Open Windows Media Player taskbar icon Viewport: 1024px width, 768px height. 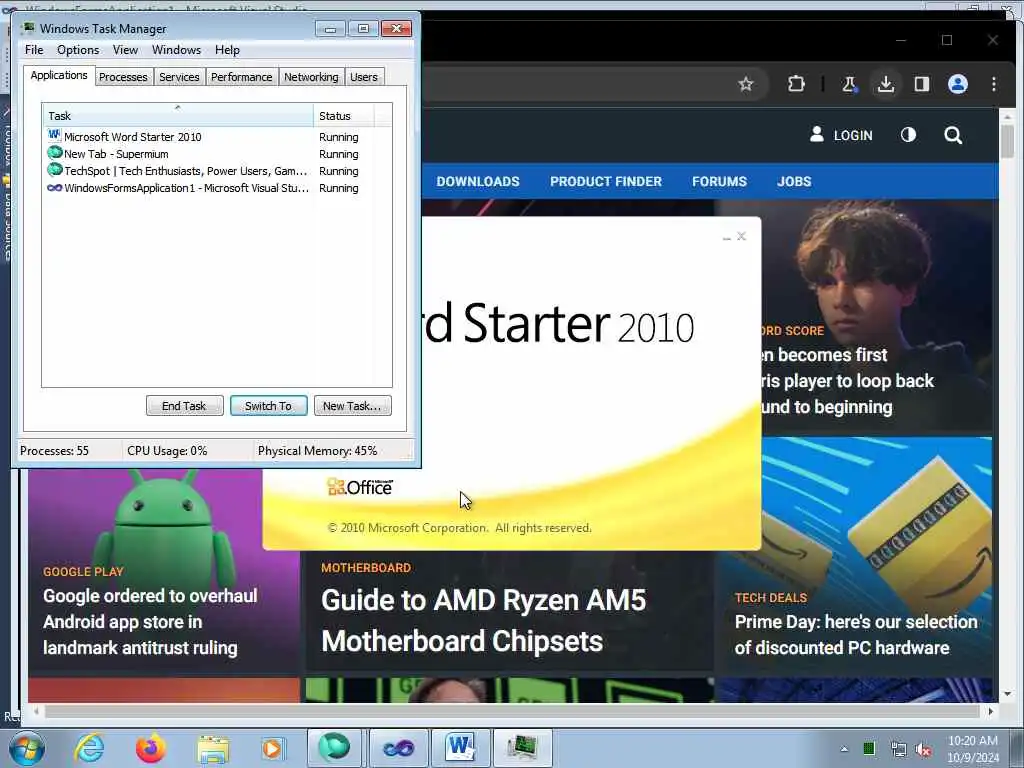click(x=273, y=748)
